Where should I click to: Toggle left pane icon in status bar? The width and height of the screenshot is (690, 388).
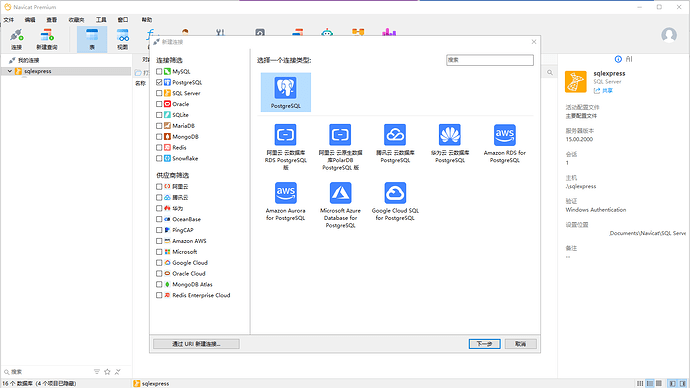(x=672, y=383)
